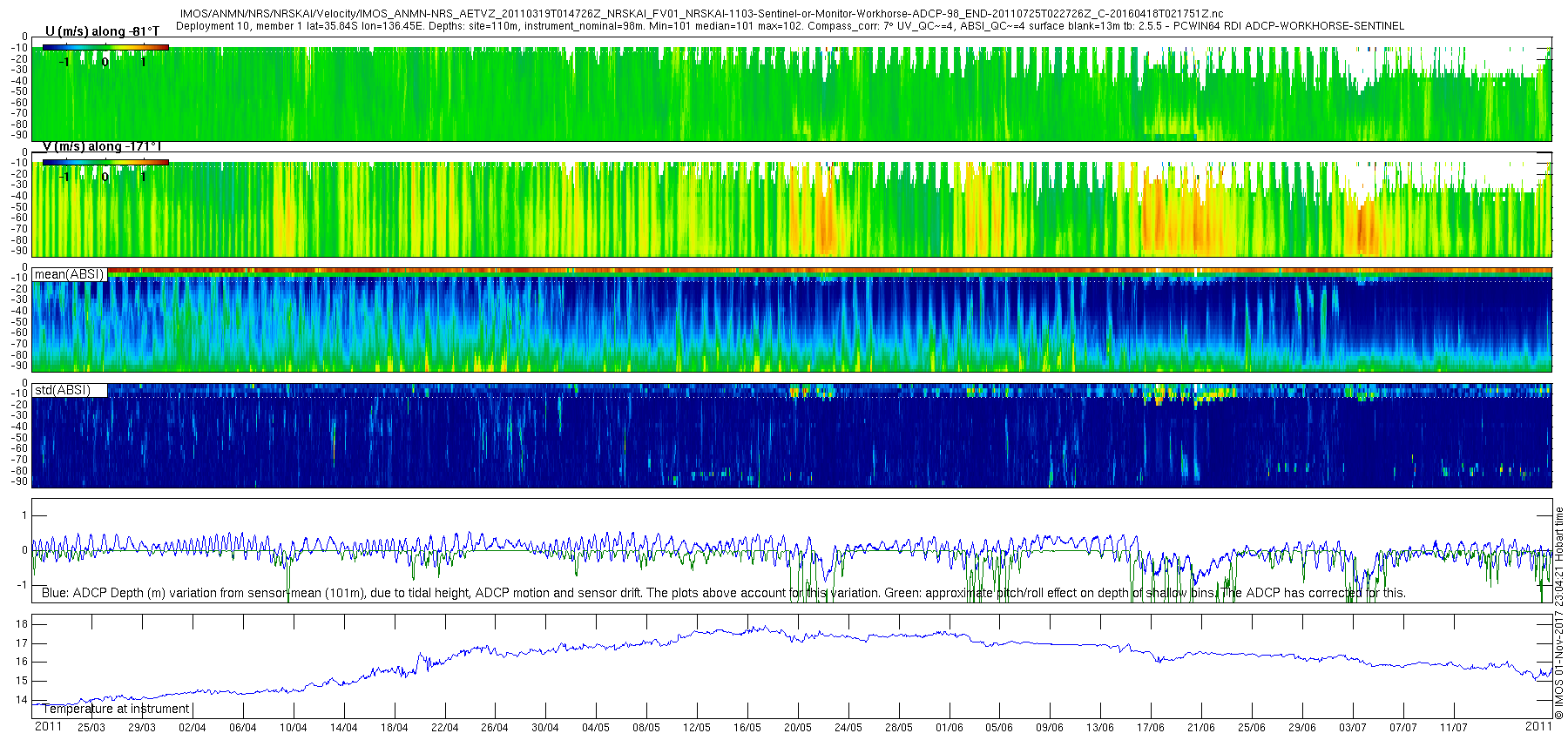Image resolution: width=1568 pixels, height=740 pixels.
Task: Pick the 01/06 date tick on time axis
Action: (x=949, y=728)
